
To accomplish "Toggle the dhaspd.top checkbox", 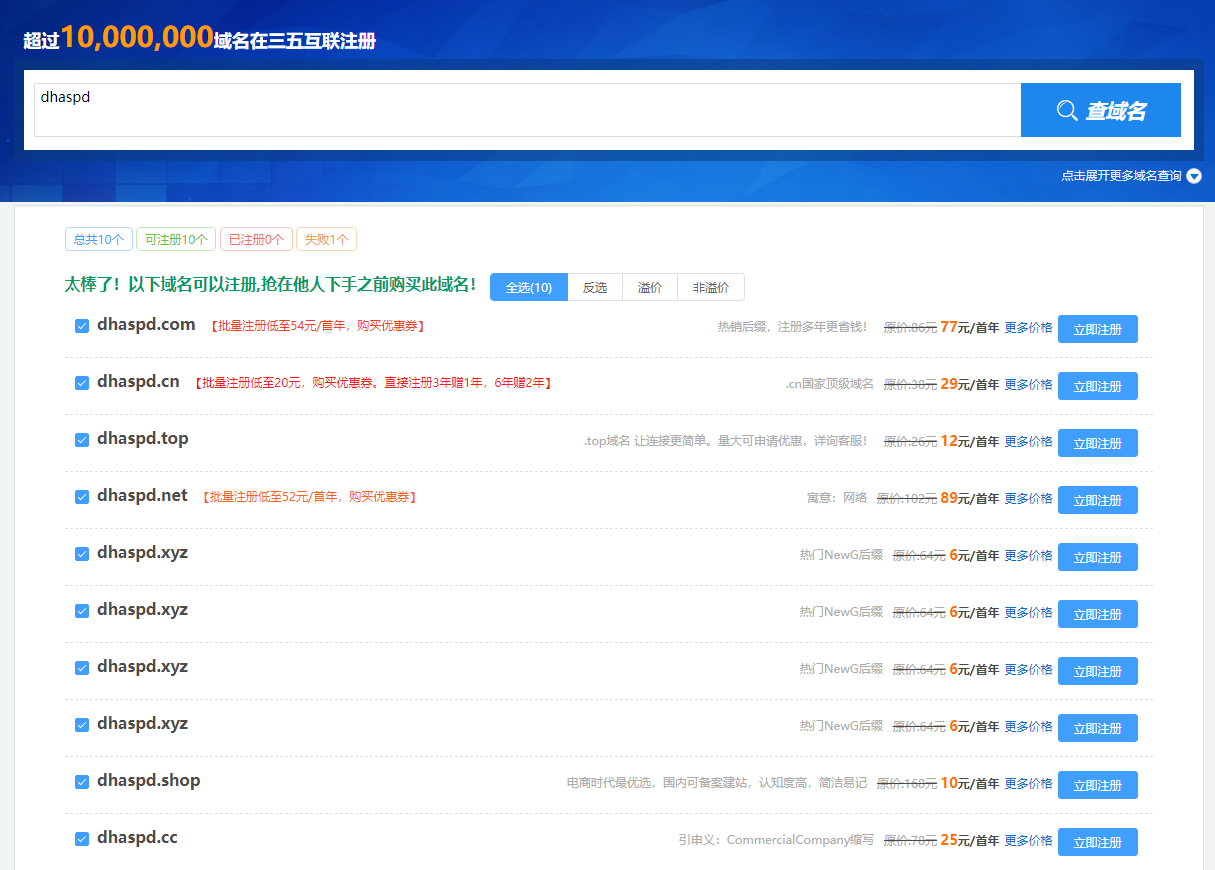I will [x=82, y=440].
